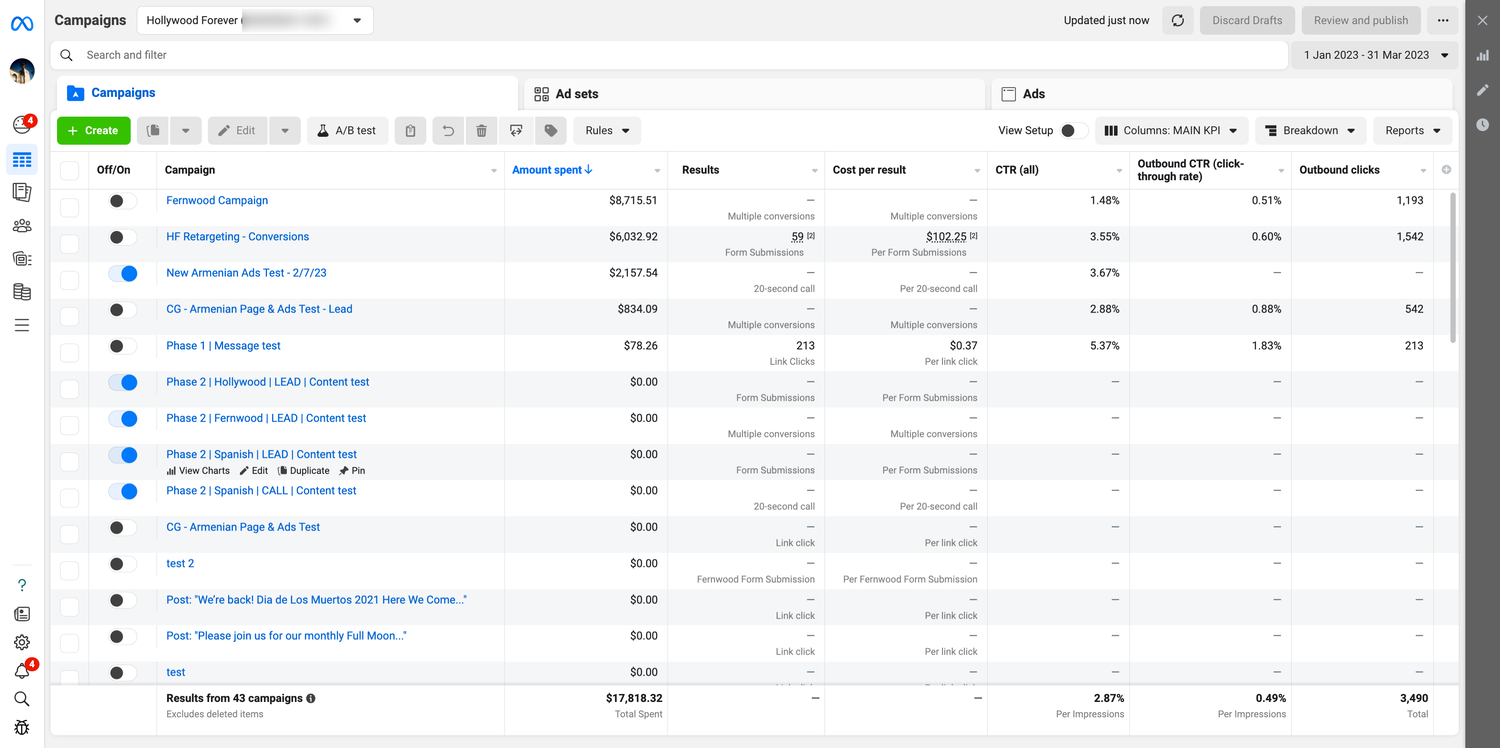Click the Duplicate copy icon in toolbar
Image resolution: width=1500 pixels, height=748 pixels.
[x=153, y=131]
